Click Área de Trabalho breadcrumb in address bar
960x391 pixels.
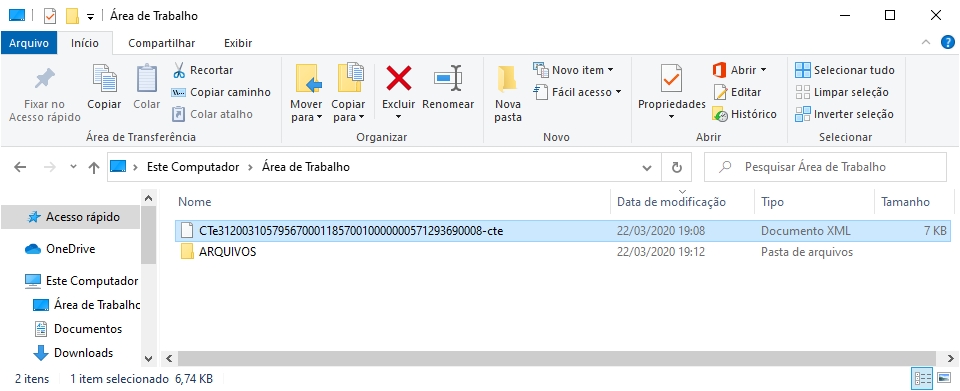(306, 166)
